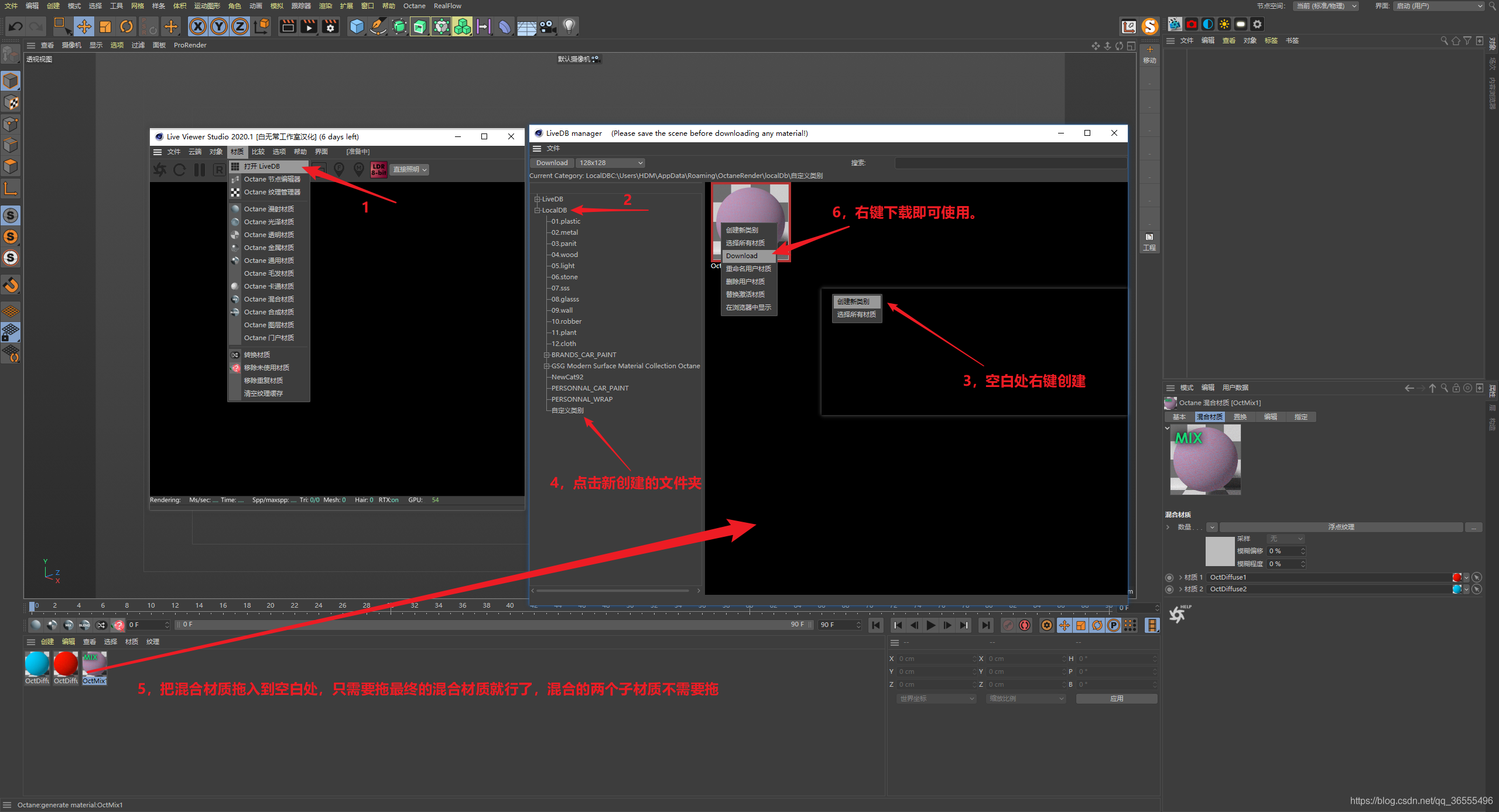Click the green cloner cubes icon

click(462, 26)
